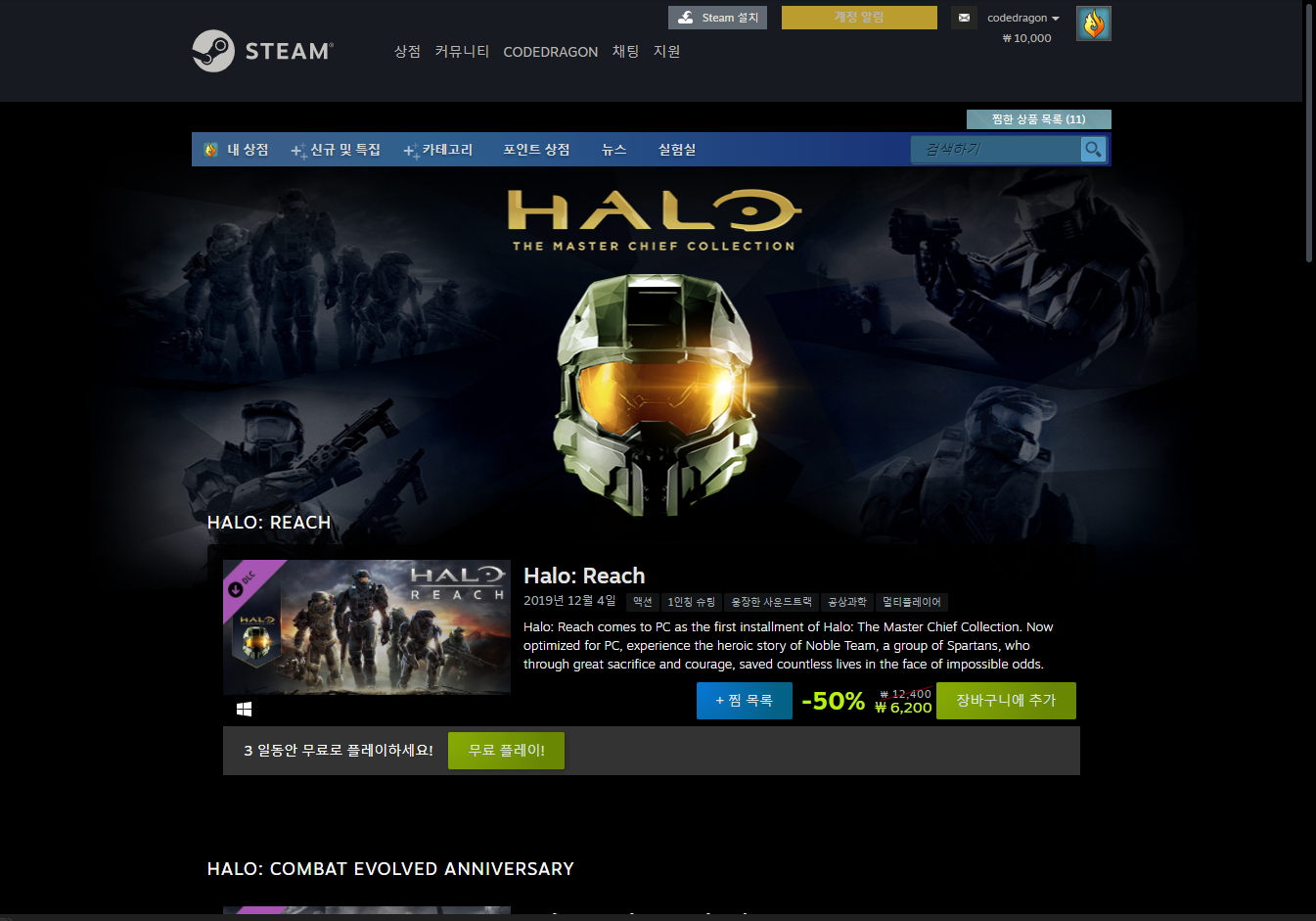1316x921 pixels.
Task: Click the page vertical scrollbar
Action: 1309,133
